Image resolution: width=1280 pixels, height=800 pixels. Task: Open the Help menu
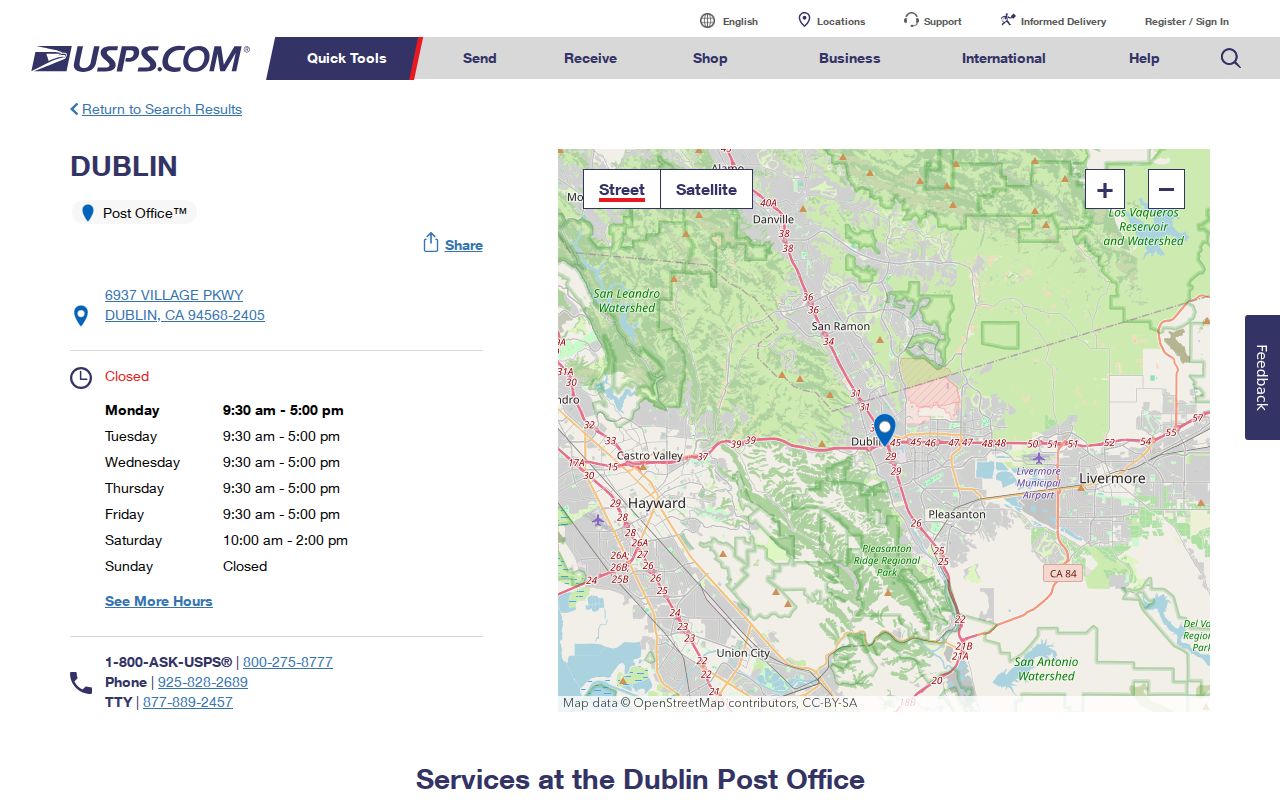coord(1144,58)
